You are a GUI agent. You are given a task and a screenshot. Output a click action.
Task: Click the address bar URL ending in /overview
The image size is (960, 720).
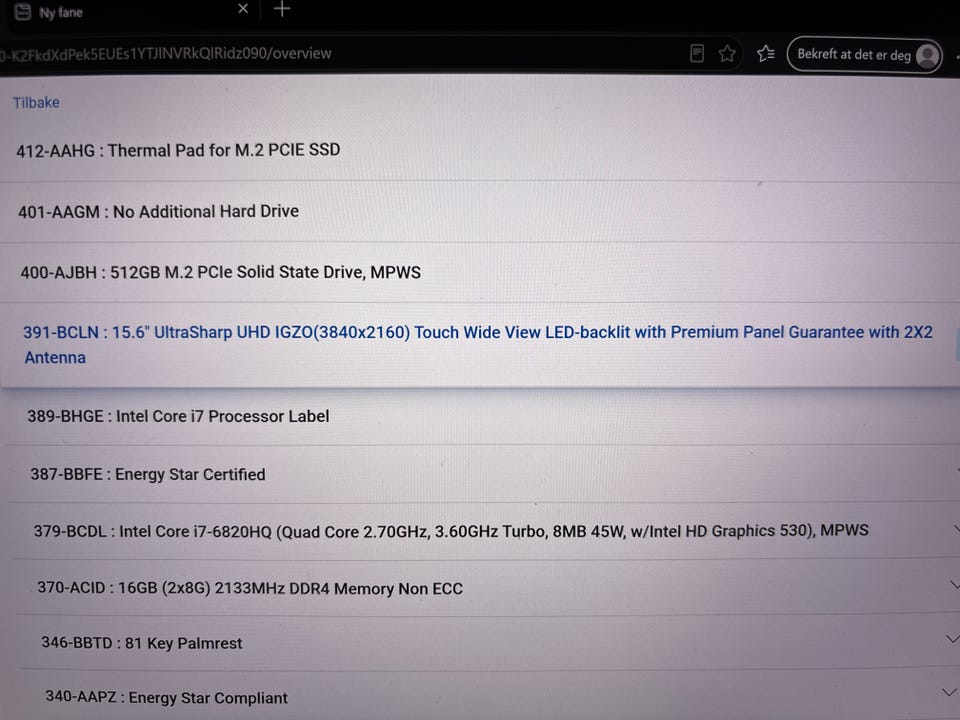point(167,53)
